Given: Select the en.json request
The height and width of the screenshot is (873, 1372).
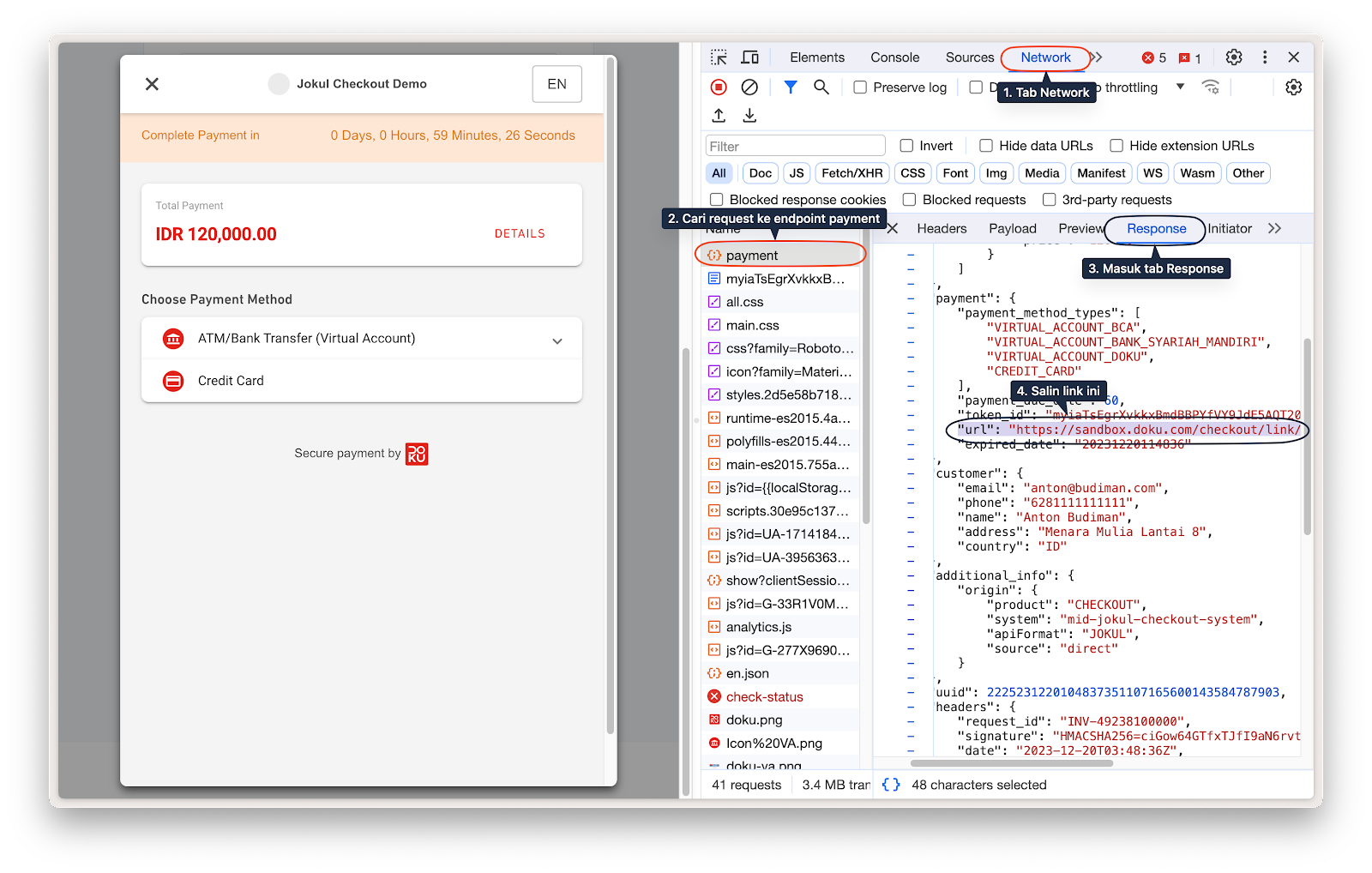Looking at the screenshot, I should click(x=780, y=674).
